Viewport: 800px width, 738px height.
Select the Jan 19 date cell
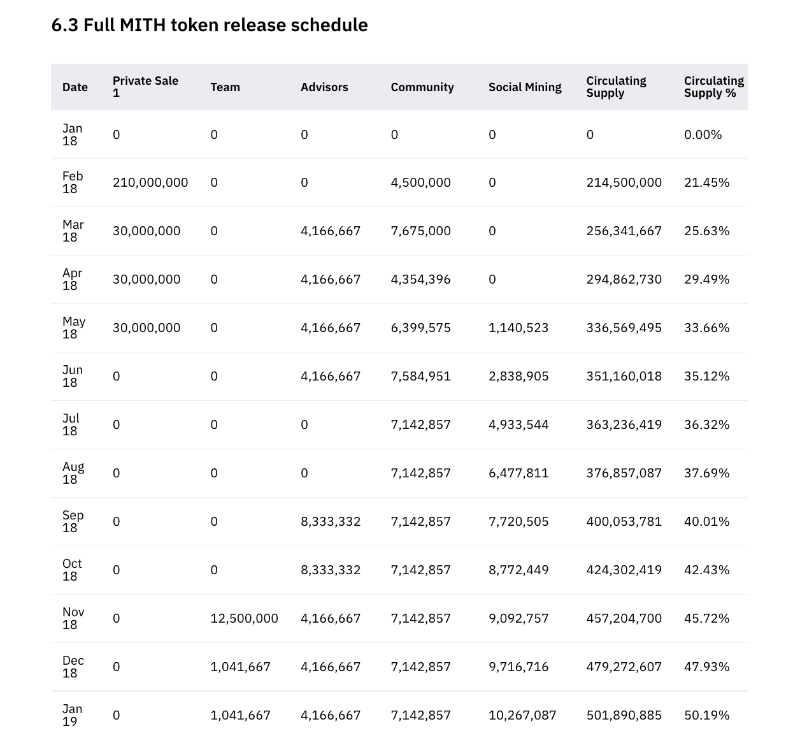coord(73,715)
